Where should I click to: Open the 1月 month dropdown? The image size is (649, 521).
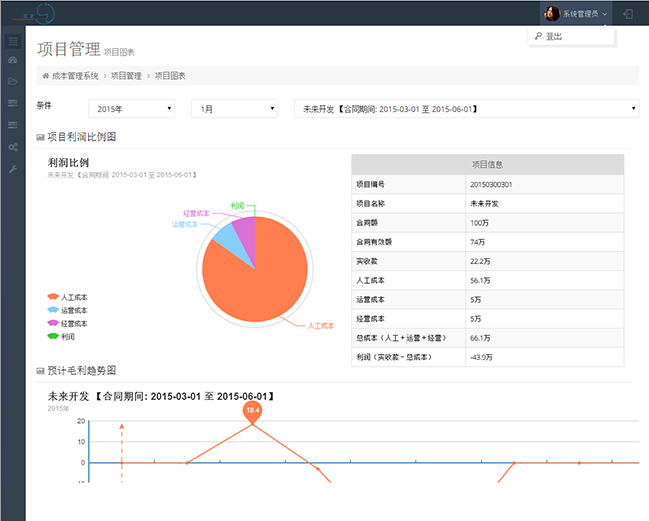coord(233,108)
